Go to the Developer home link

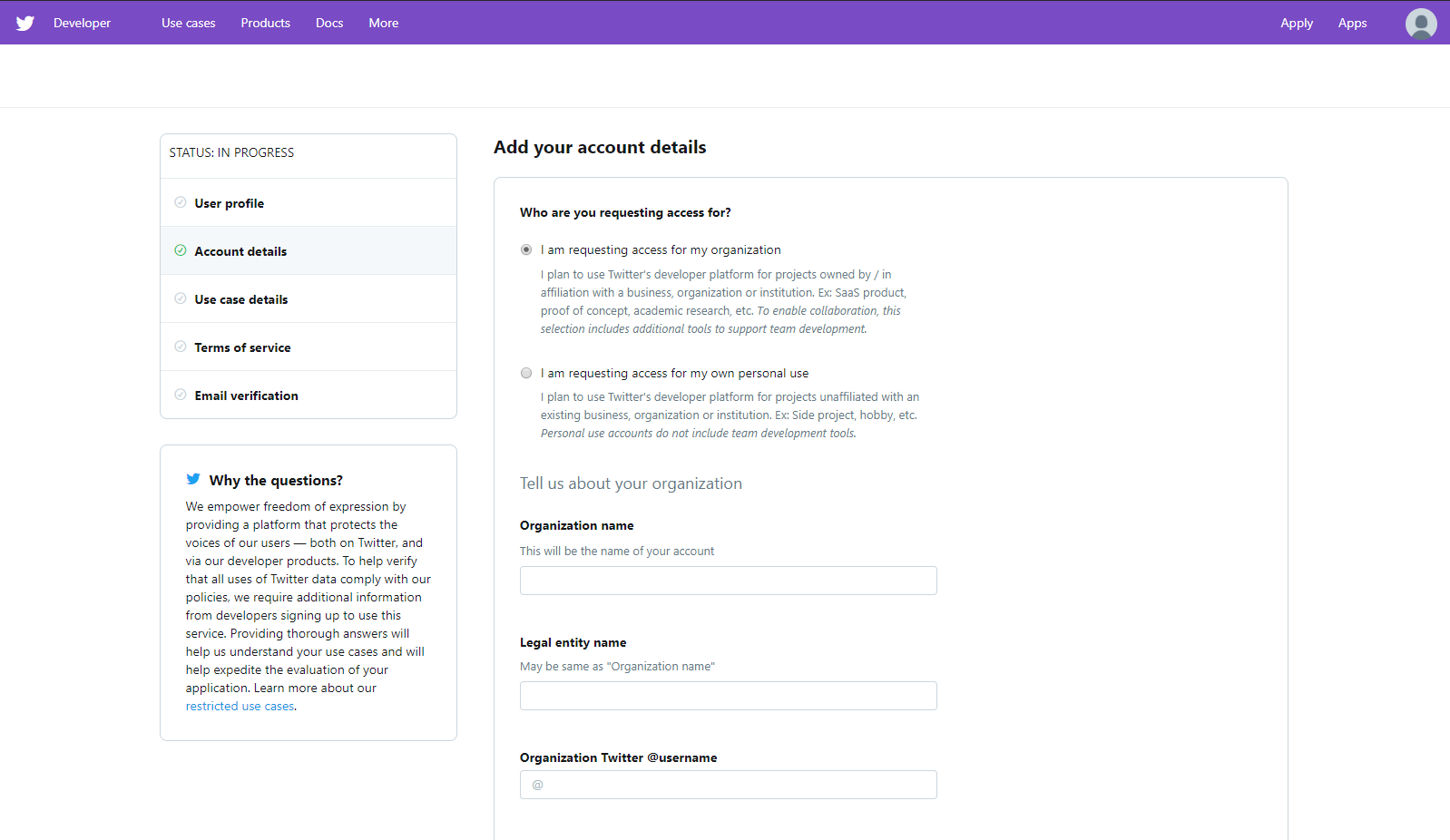(x=82, y=23)
